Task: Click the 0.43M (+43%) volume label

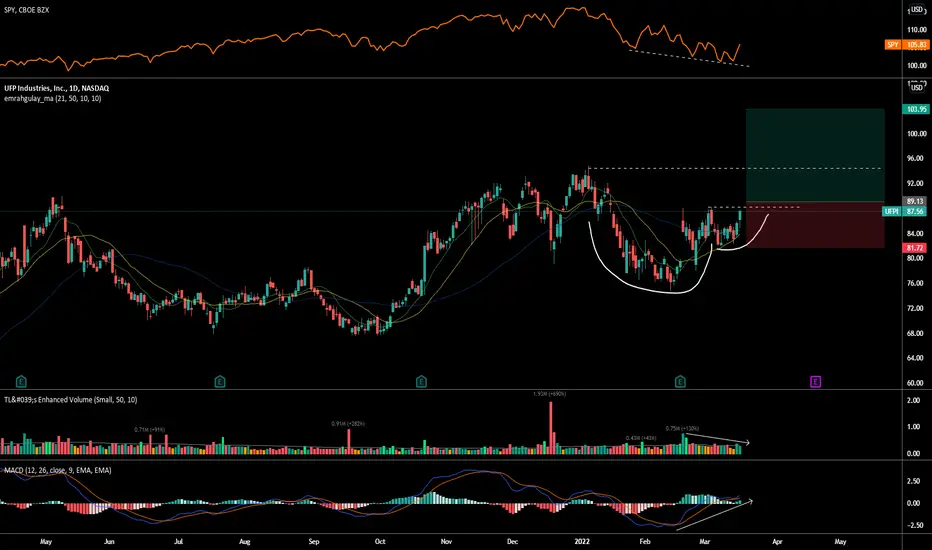Action: (641, 438)
